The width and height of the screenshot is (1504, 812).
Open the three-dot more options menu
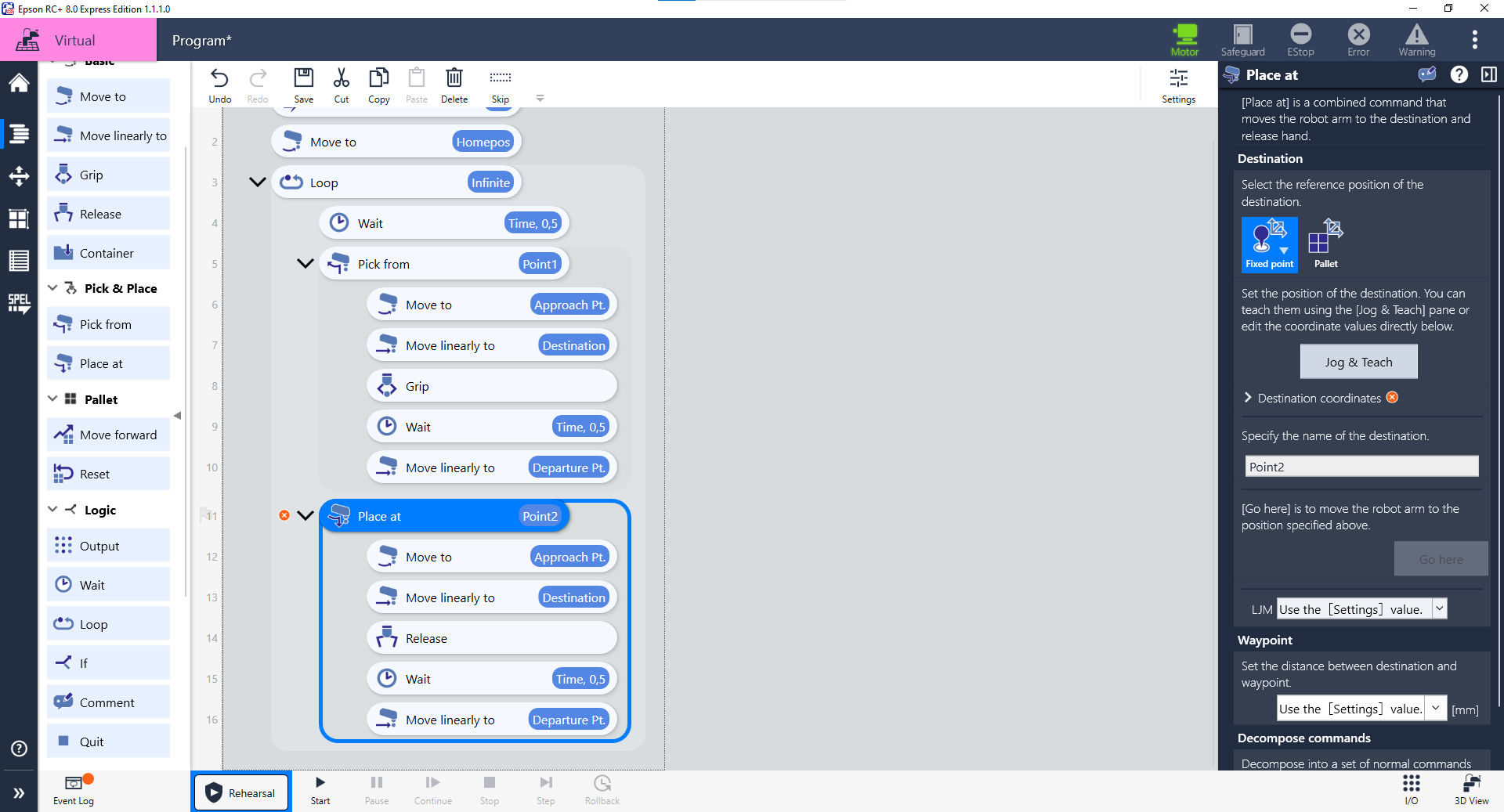click(x=1474, y=40)
